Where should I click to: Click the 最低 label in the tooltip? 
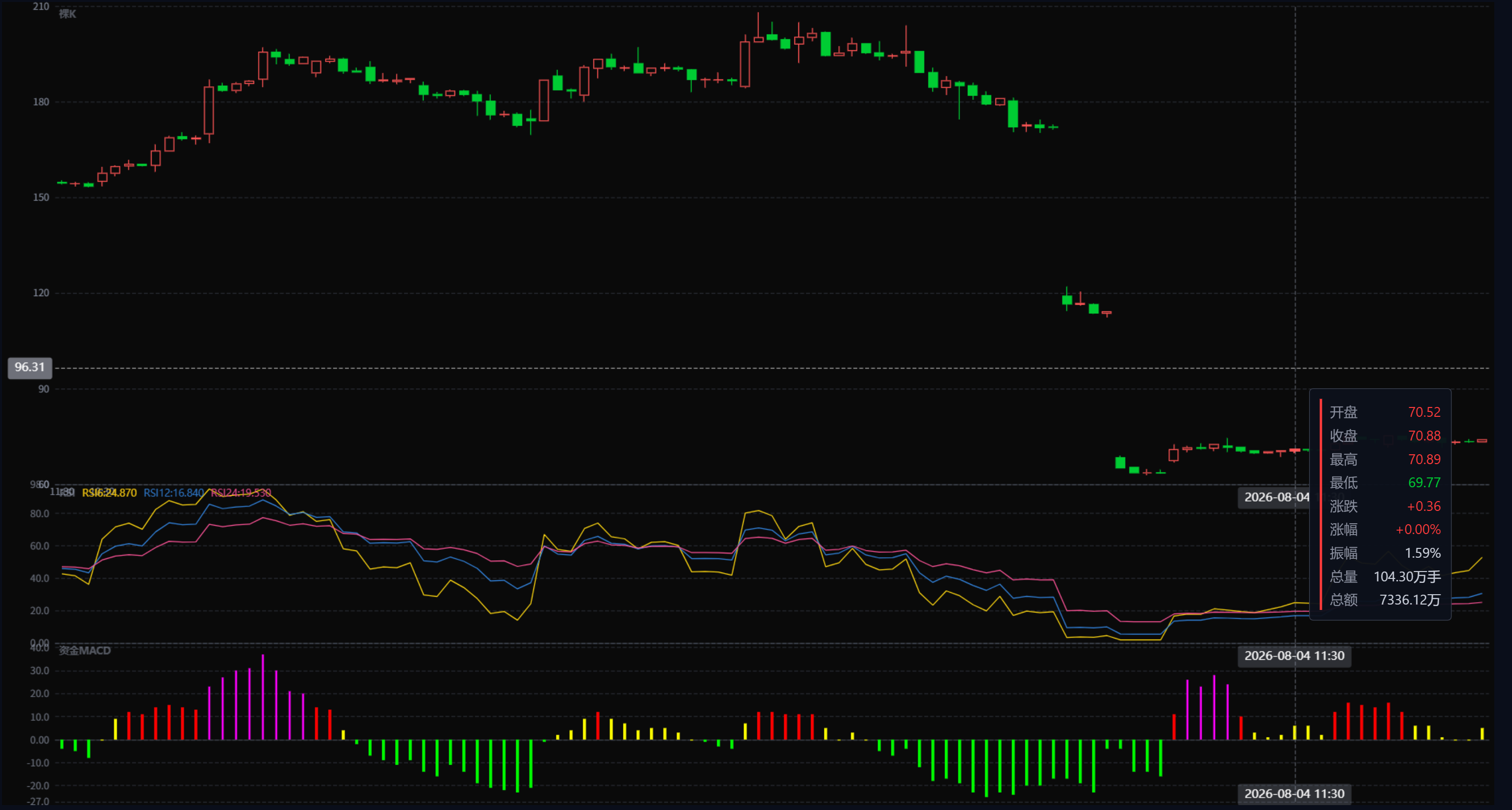pos(1344,483)
